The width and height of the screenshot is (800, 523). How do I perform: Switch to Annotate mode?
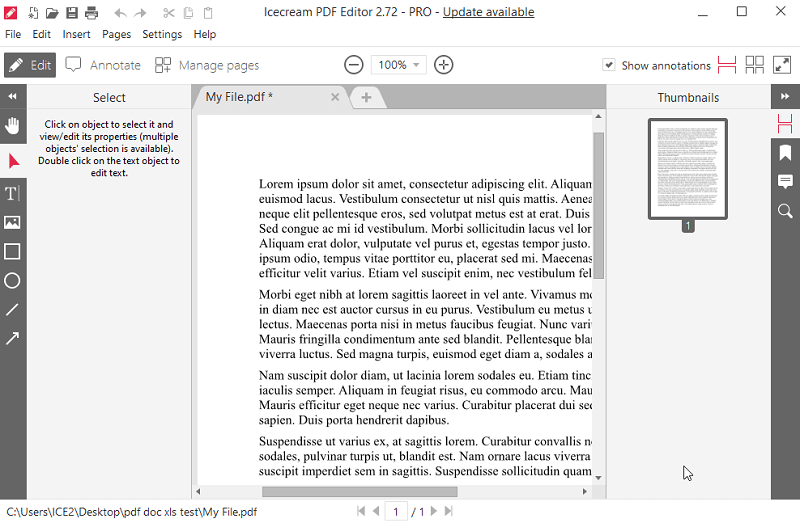pyautogui.click(x=104, y=65)
